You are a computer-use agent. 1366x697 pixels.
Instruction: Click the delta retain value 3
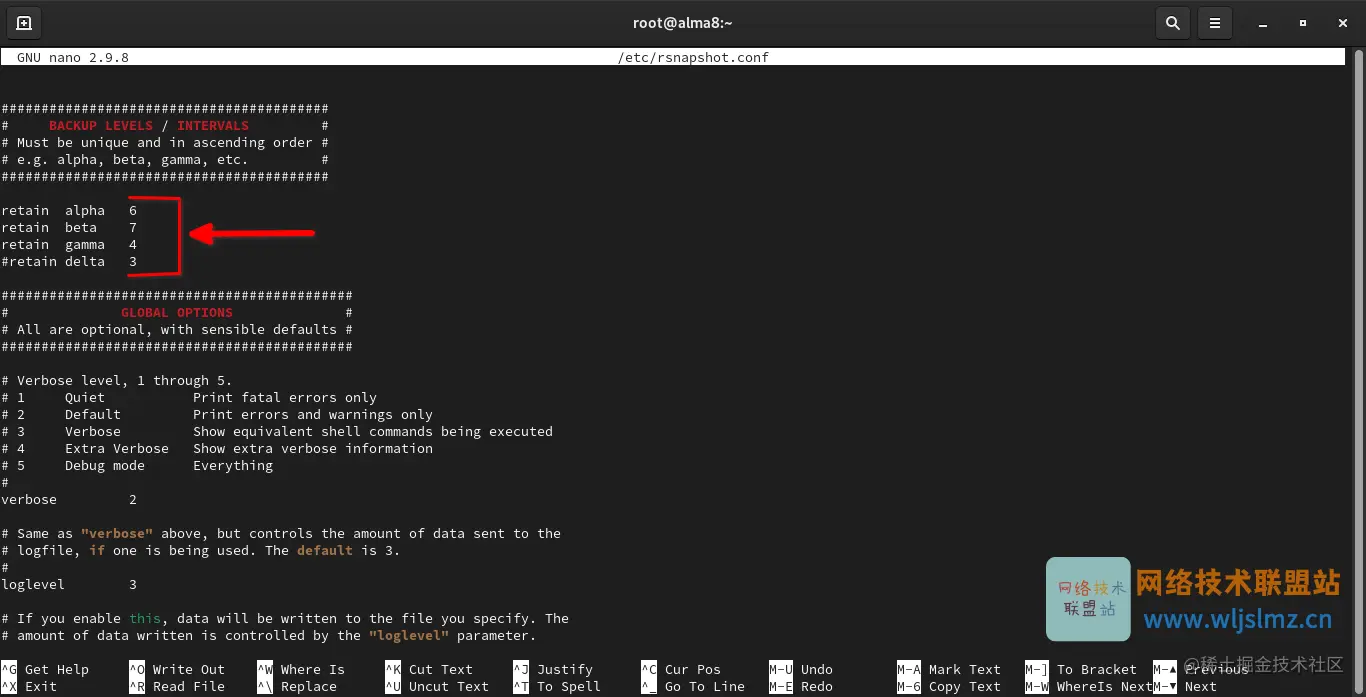(x=133, y=262)
